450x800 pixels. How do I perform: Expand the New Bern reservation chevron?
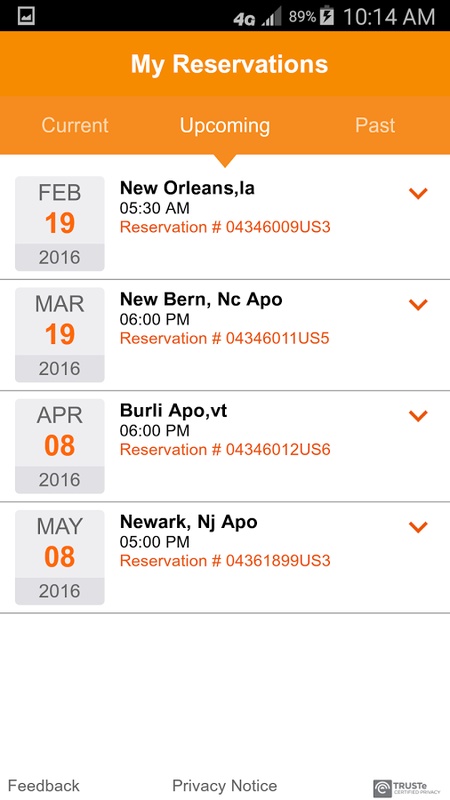pyautogui.click(x=418, y=304)
